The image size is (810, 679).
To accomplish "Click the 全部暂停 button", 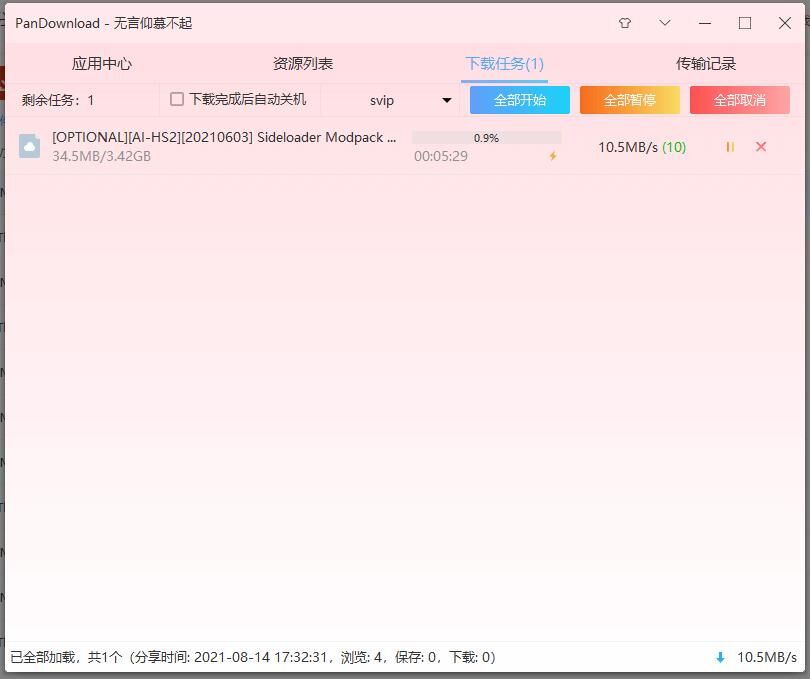I will pos(630,100).
